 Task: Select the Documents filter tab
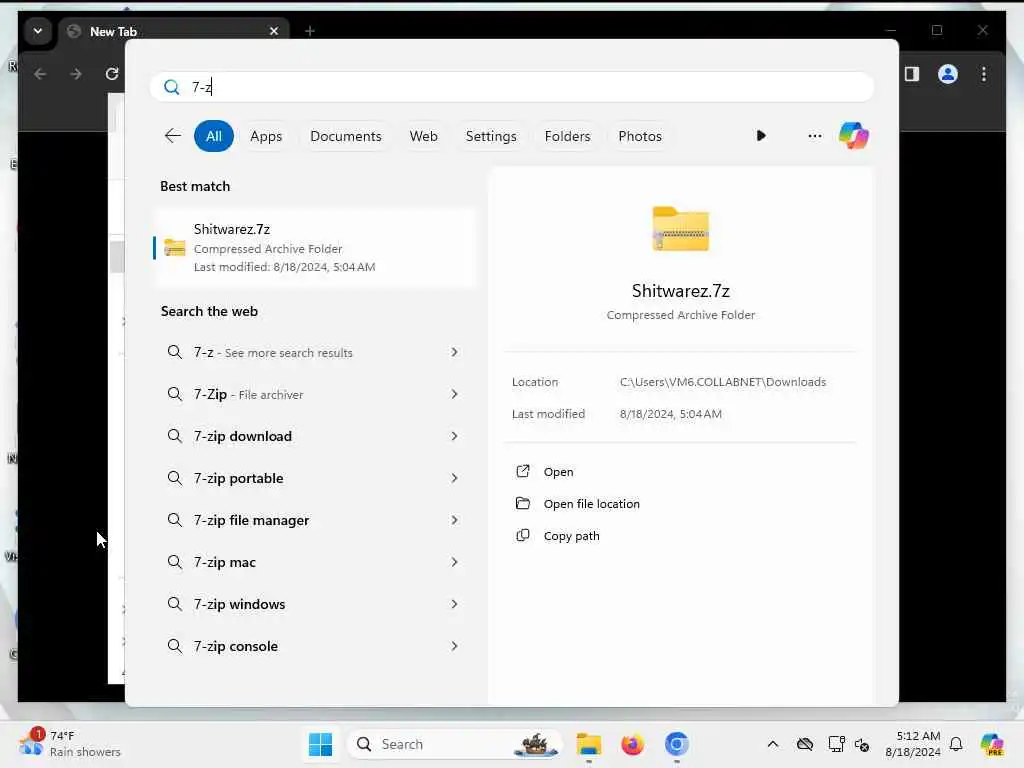pyautogui.click(x=345, y=136)
